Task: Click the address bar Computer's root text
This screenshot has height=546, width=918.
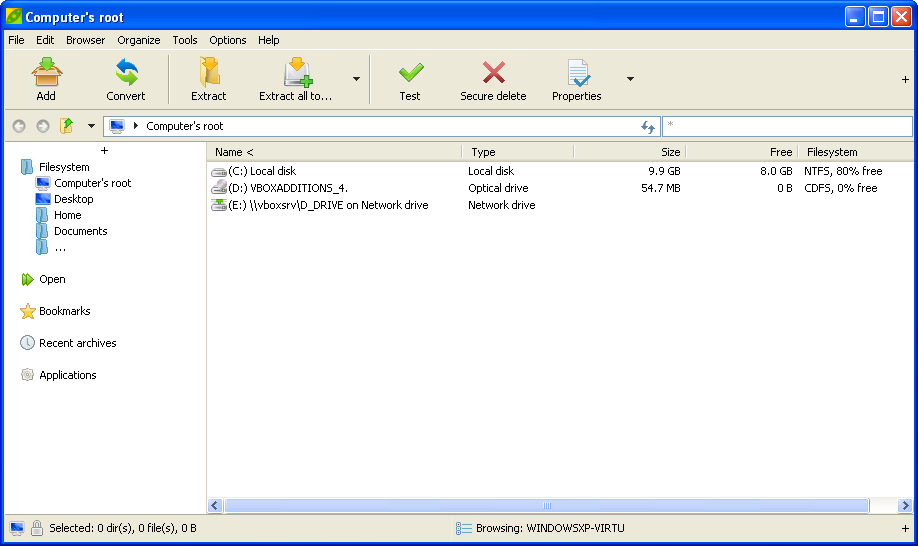Action: click(x=185, y=126)
